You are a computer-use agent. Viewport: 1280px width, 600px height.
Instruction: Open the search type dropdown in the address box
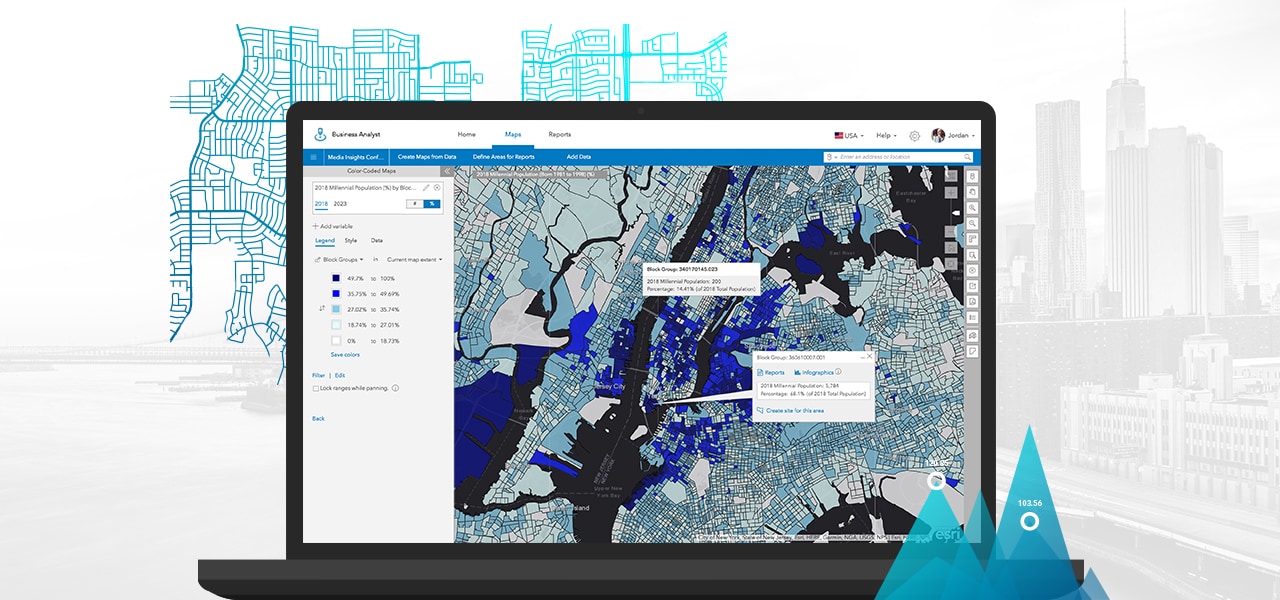point(833,157)
